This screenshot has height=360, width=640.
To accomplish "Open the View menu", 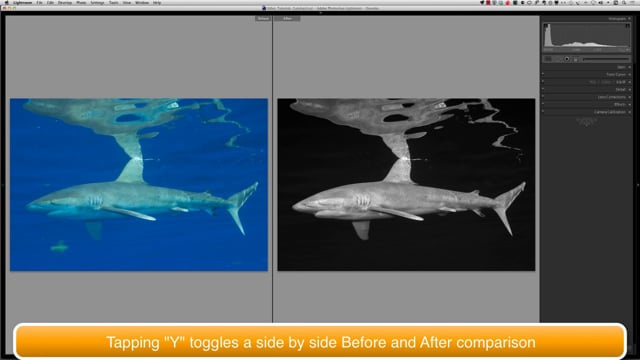I will pyautogui.click(x=127, y=2).
